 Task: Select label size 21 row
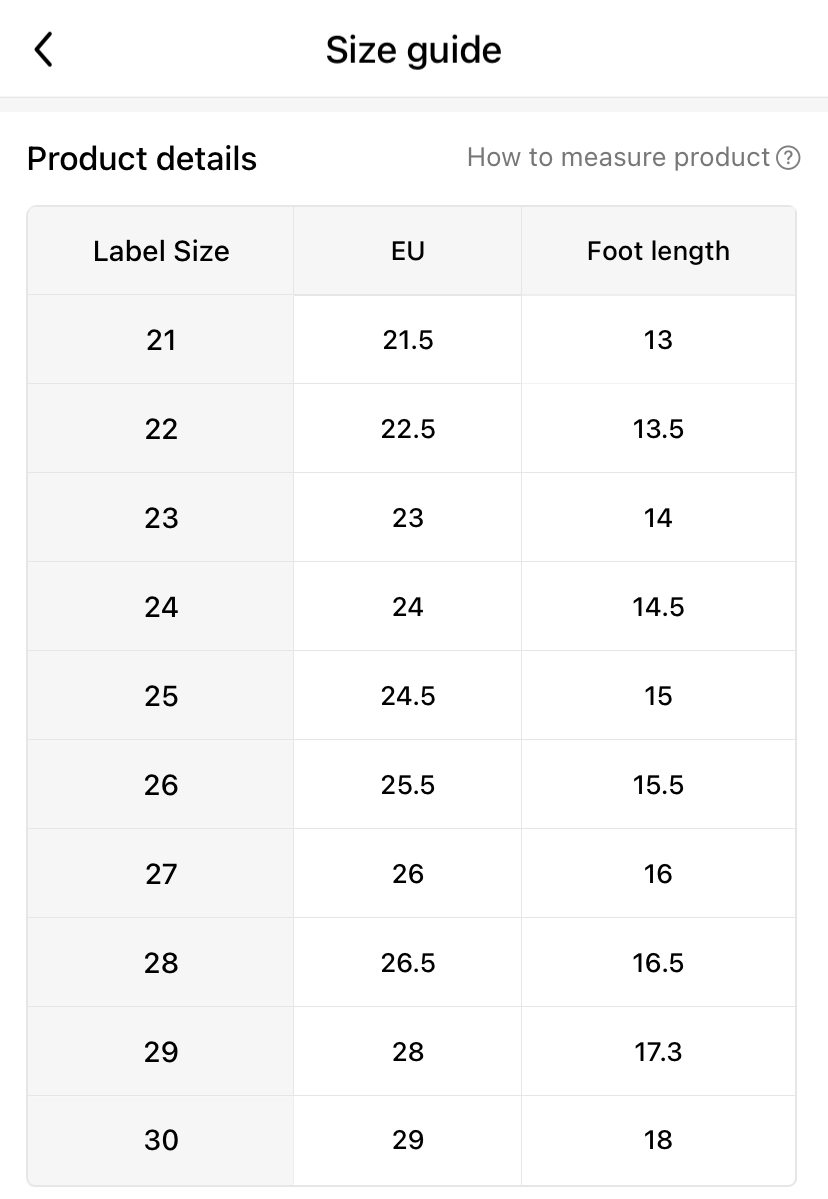161,340
